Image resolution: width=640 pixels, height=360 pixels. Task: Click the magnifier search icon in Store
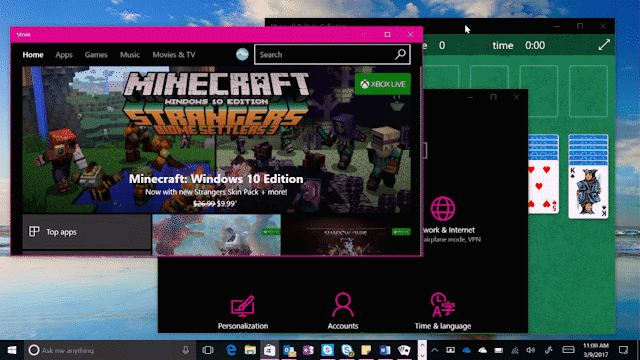point(400,54)
